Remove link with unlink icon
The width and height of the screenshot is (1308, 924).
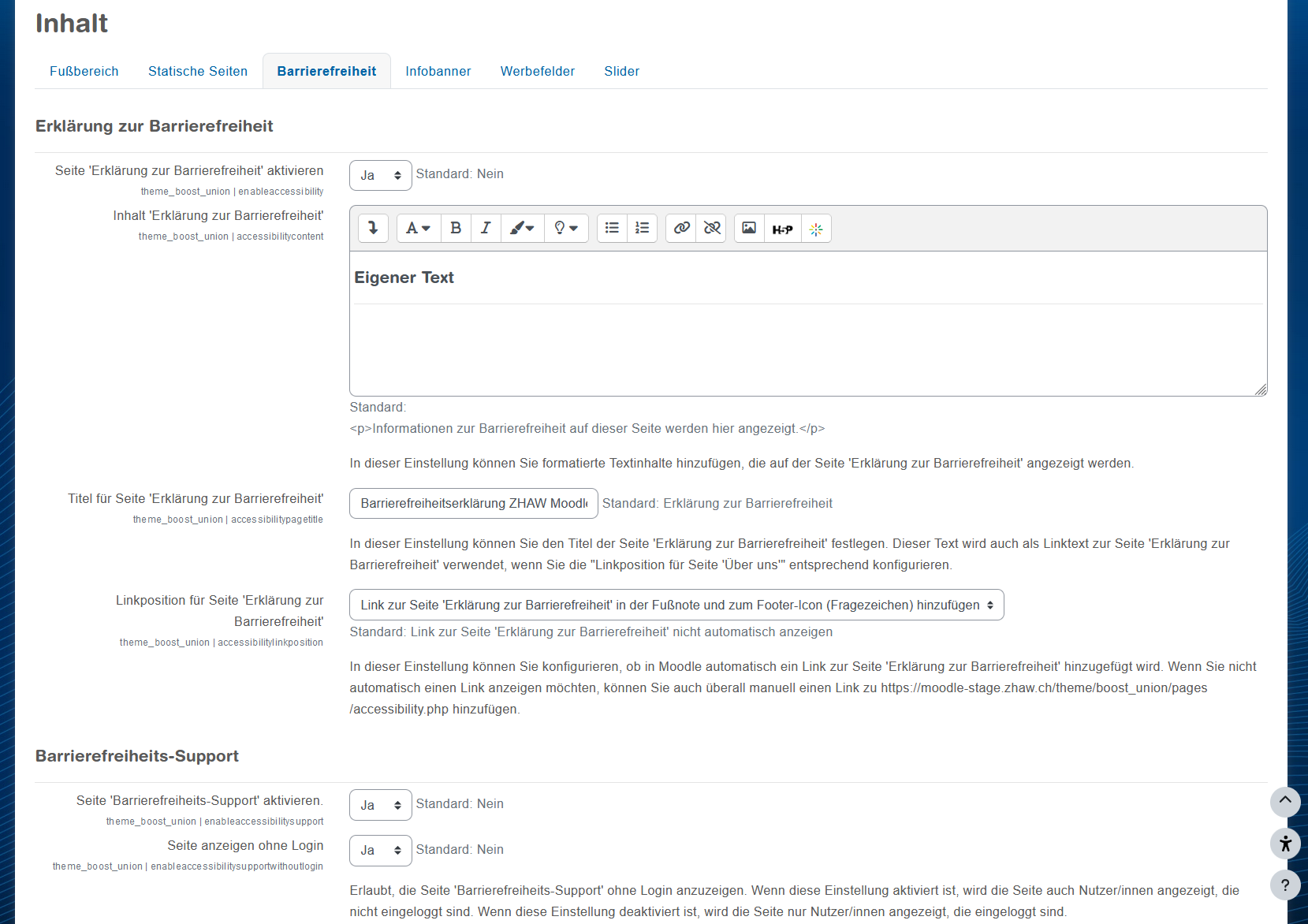[x=711, y=228]
